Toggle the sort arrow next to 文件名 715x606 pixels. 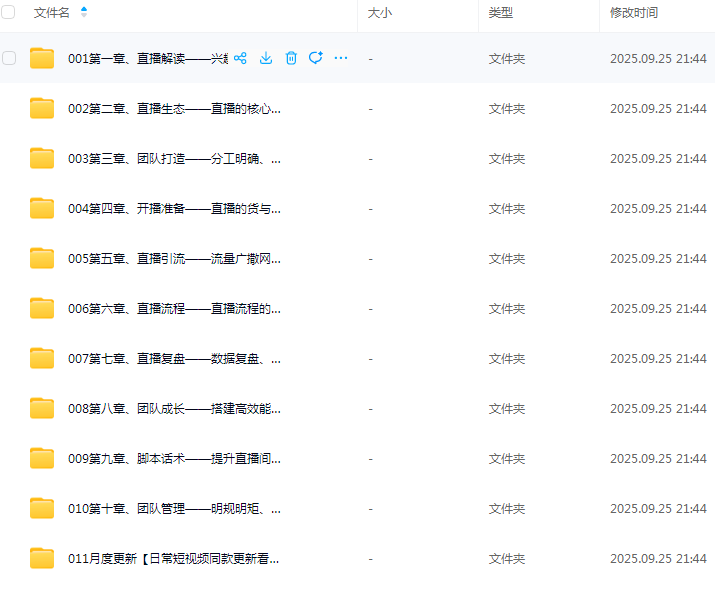click(84, 13)
